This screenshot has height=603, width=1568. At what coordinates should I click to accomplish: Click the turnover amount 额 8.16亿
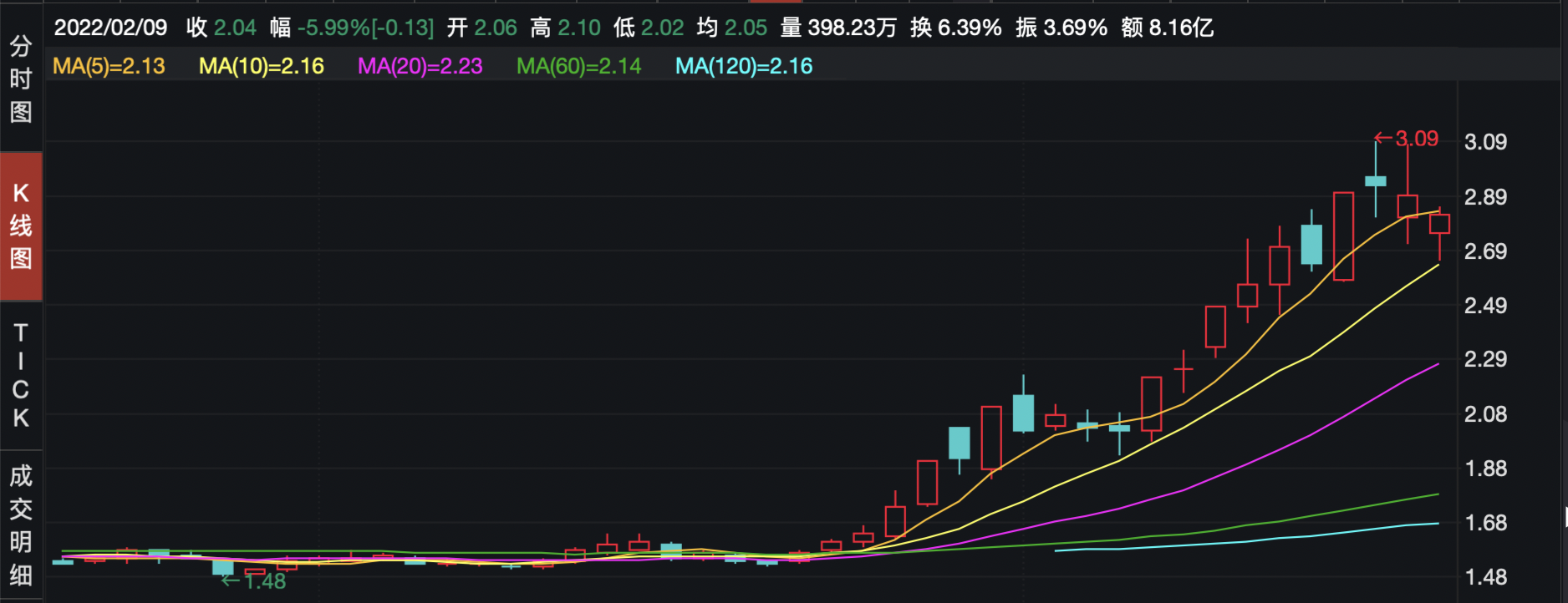tap(1168, 28)
